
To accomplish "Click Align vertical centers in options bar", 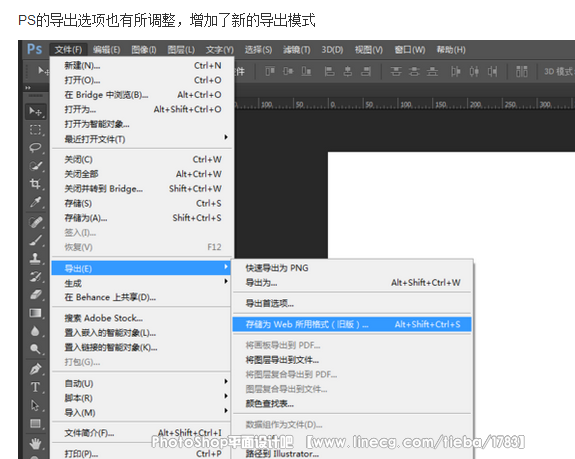I will pos(288,71).
